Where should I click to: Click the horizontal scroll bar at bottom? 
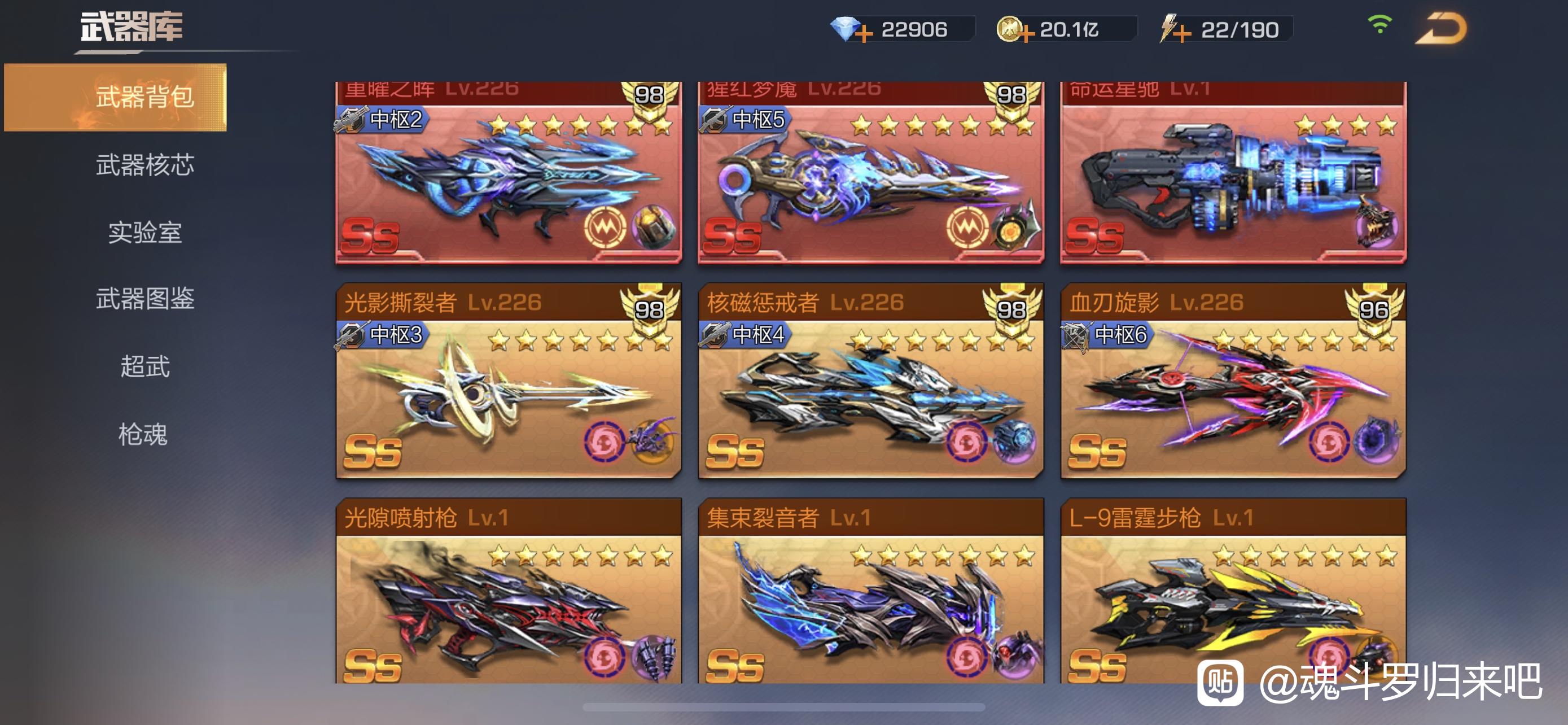click(783, 707)
